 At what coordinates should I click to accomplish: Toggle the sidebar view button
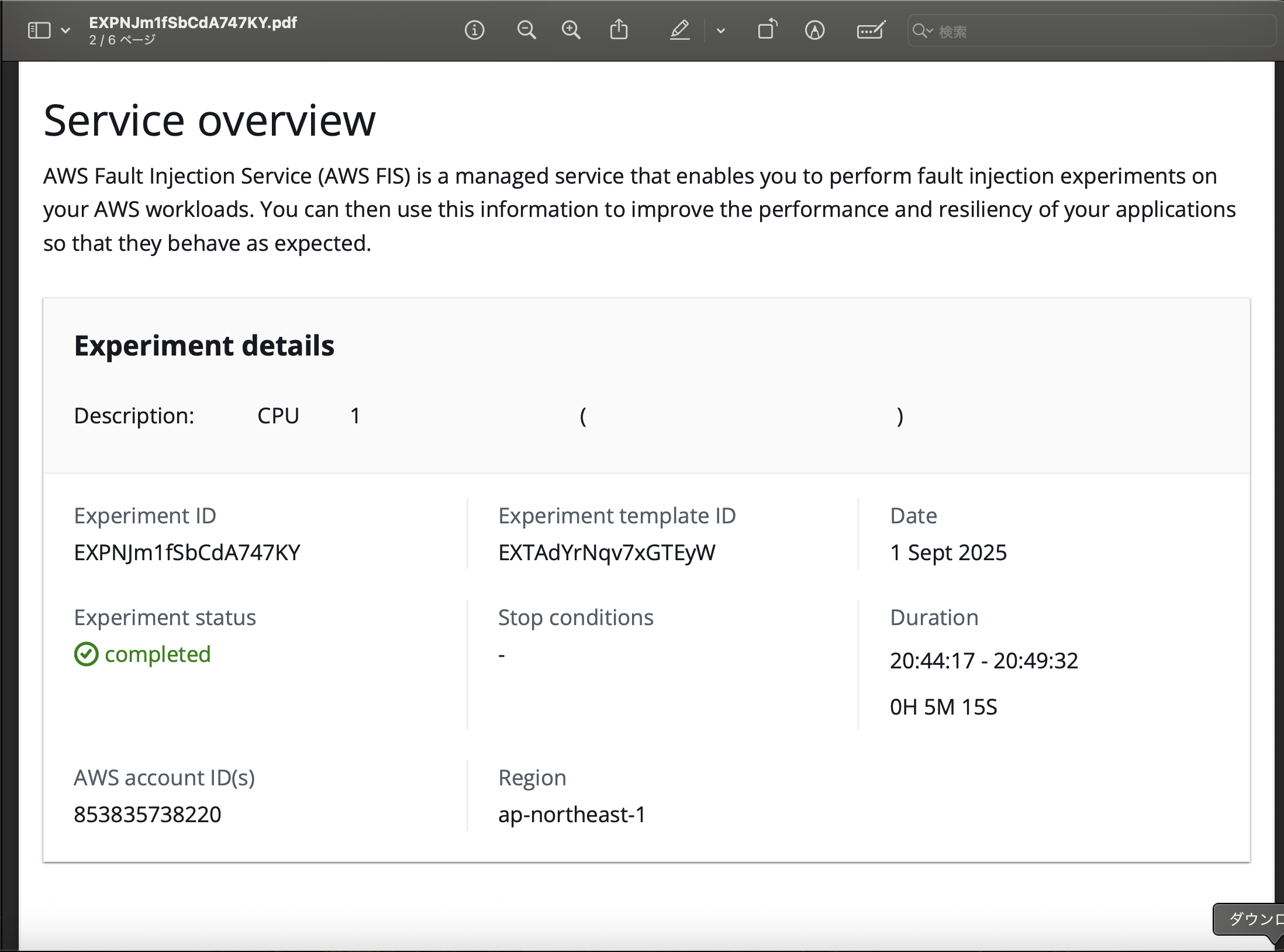(x=39, y=30)
